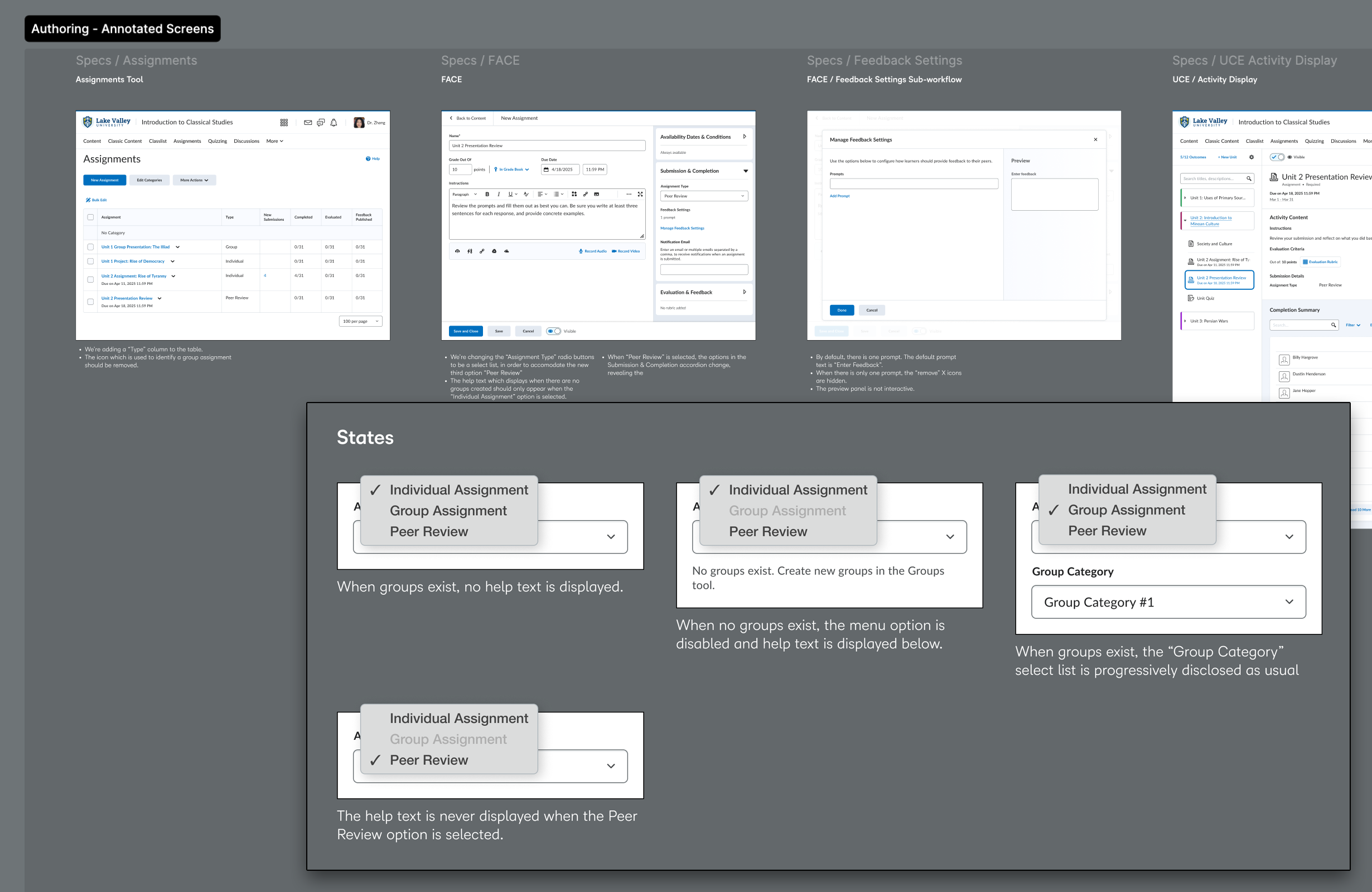Select Peer Review option in first States menu

[x=428, y=532]
